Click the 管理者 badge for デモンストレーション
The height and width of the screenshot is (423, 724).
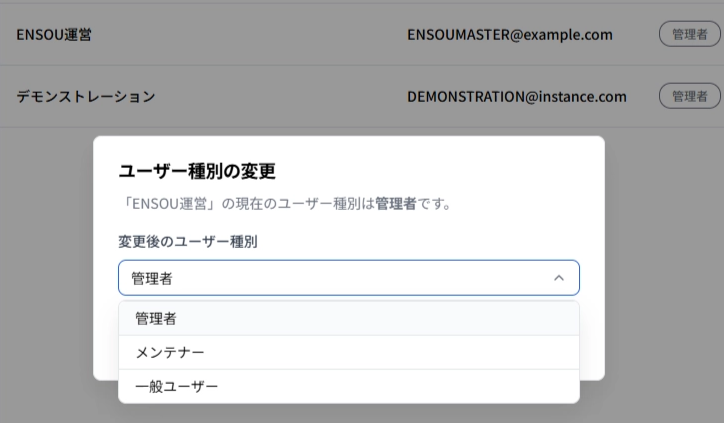pyautogui.click(x=689, y=96)
